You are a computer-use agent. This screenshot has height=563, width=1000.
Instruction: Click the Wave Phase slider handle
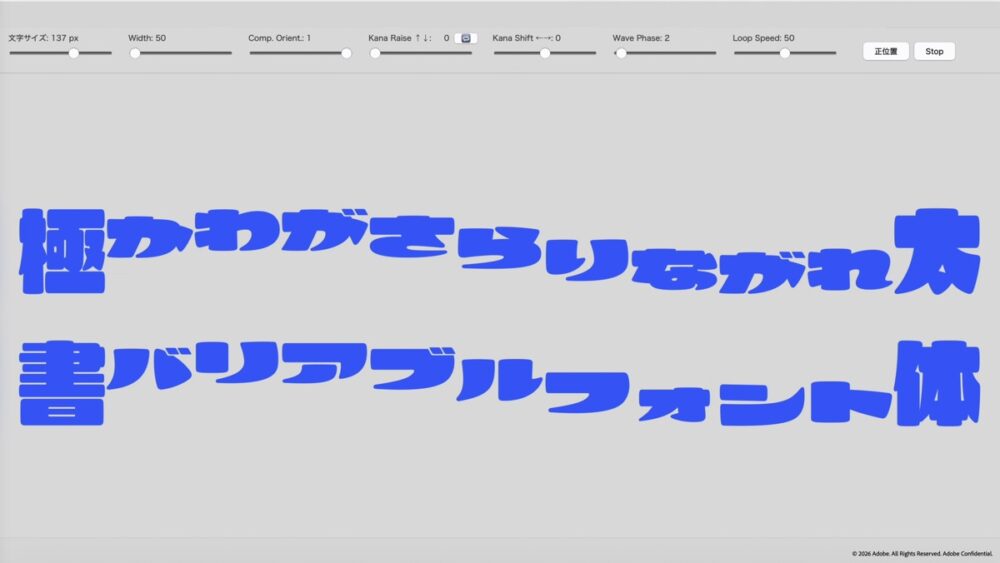click(x=621, y=53)
